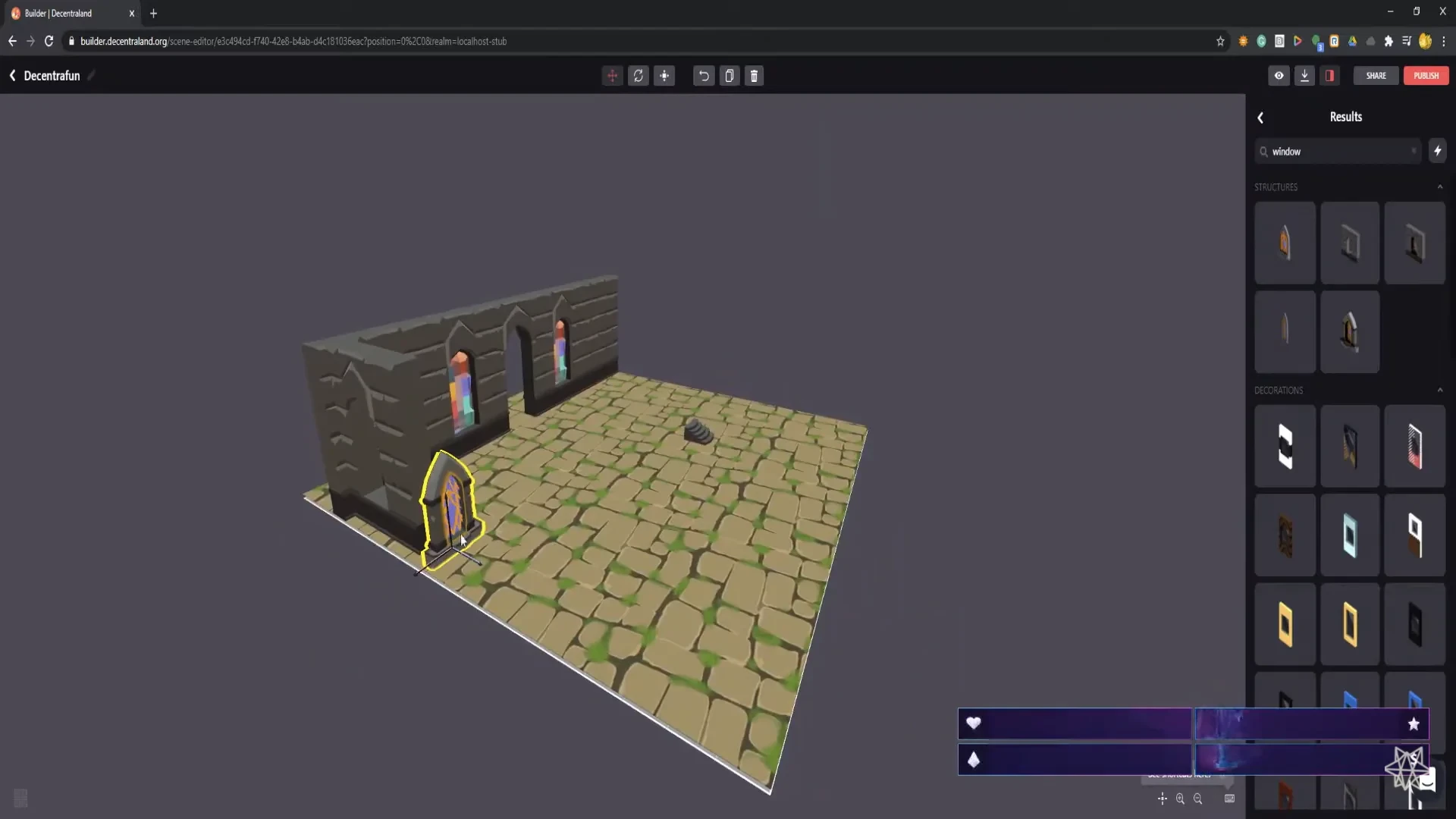Select the yellow window frame decoration thumbnail
The height and width of the screenshot is (819, 1456).
click(1285, 624)
